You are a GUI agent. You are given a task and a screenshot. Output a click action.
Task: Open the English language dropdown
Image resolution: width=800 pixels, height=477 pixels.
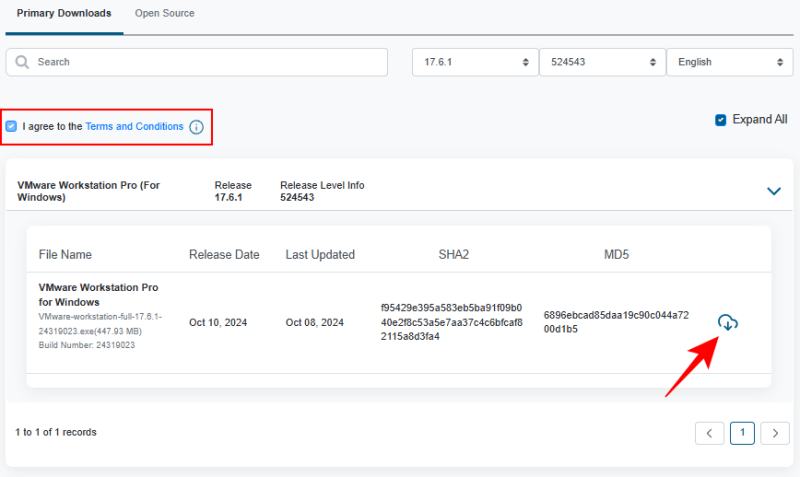point(729,62)
